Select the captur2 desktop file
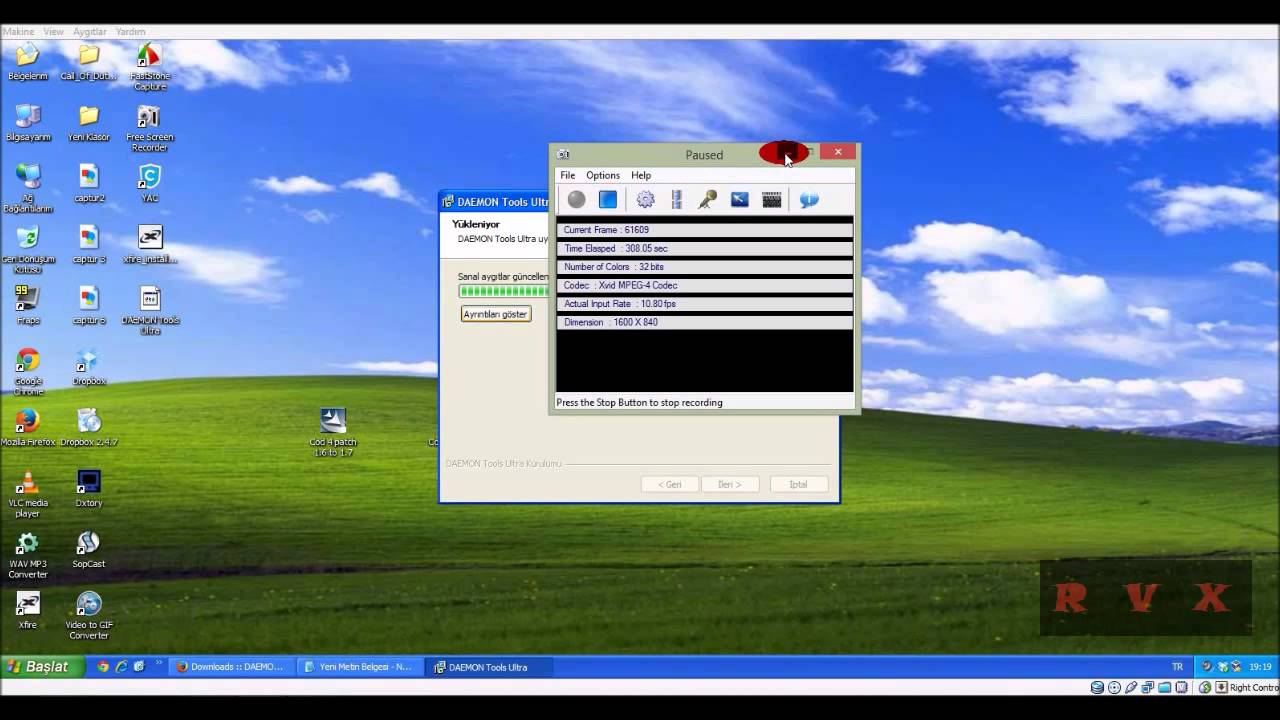This screenshot has height=720, width=1280. pos(89,184)
